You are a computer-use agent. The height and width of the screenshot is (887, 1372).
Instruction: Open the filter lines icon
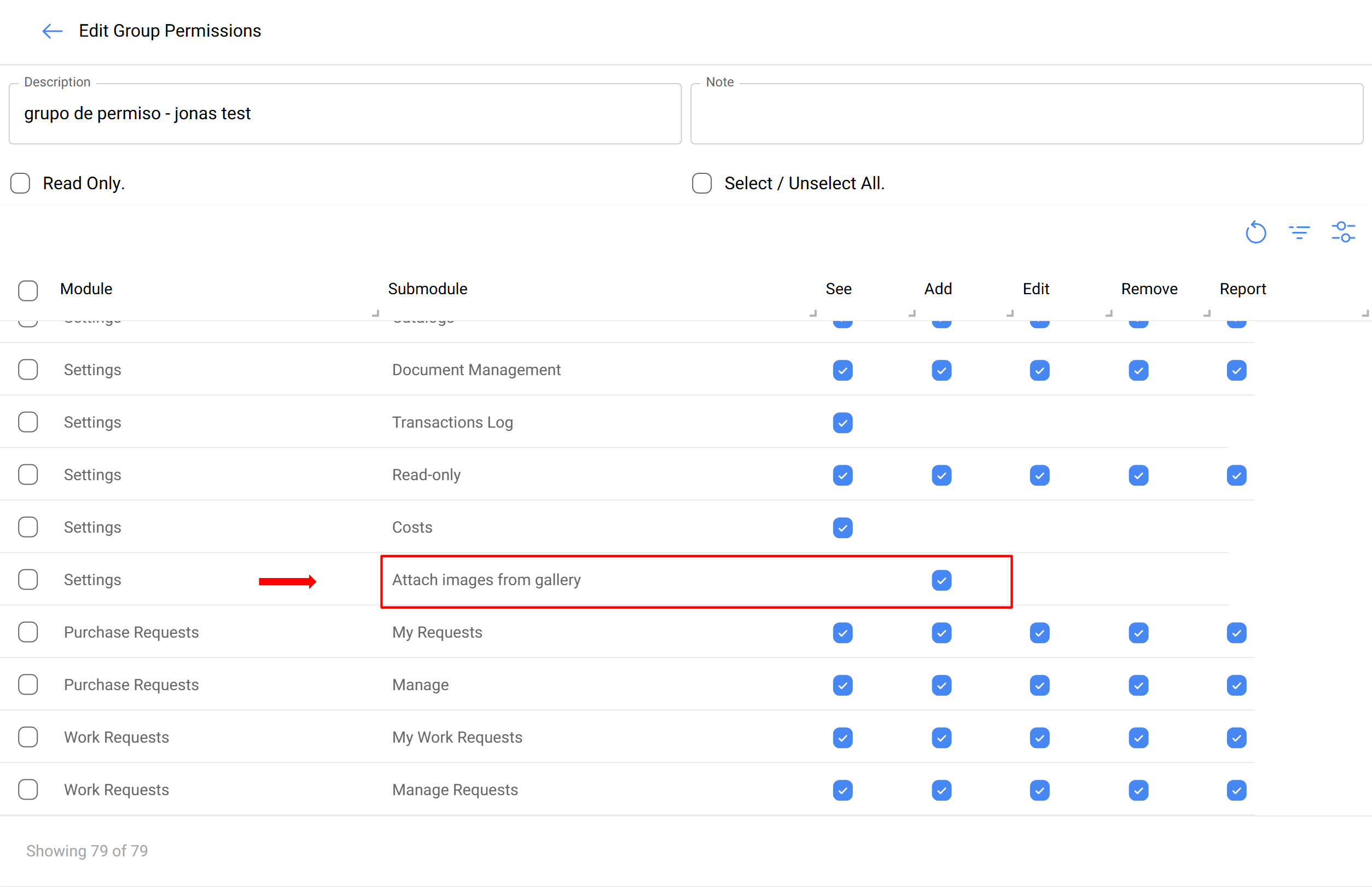click(1299, 233)
